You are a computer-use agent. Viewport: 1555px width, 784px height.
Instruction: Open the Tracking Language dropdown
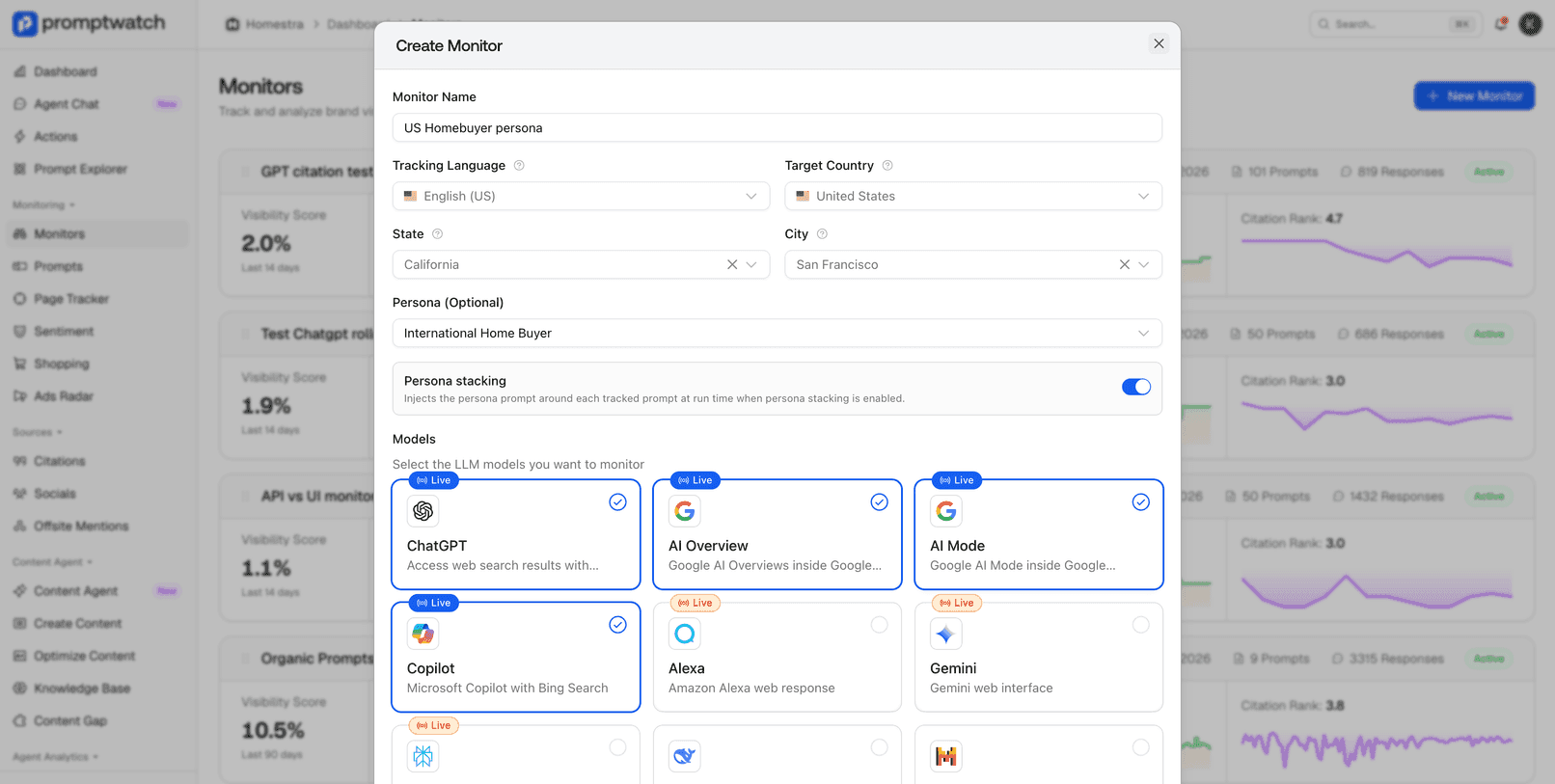(581, 196)
